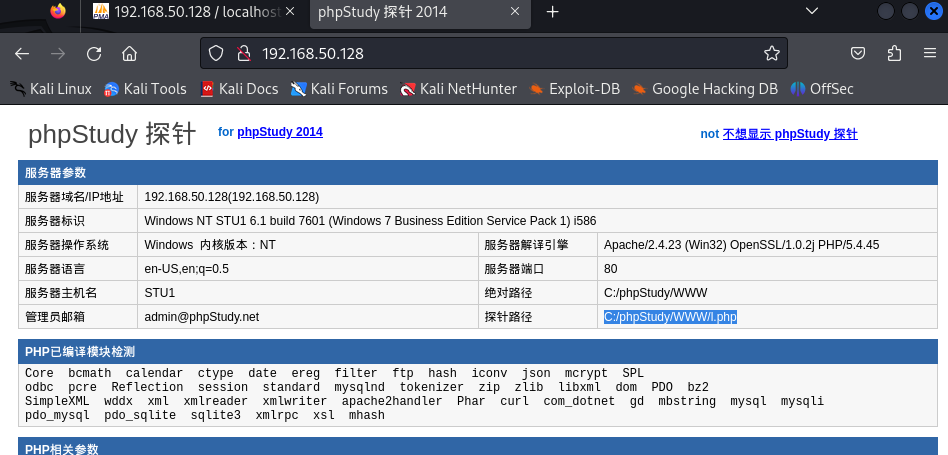Open the Kali Tools bookmark
The image size is (948, 455).
point(145,89)
